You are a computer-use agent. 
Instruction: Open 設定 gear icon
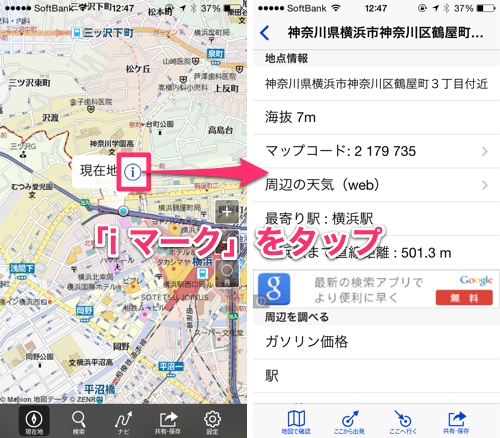212,422
